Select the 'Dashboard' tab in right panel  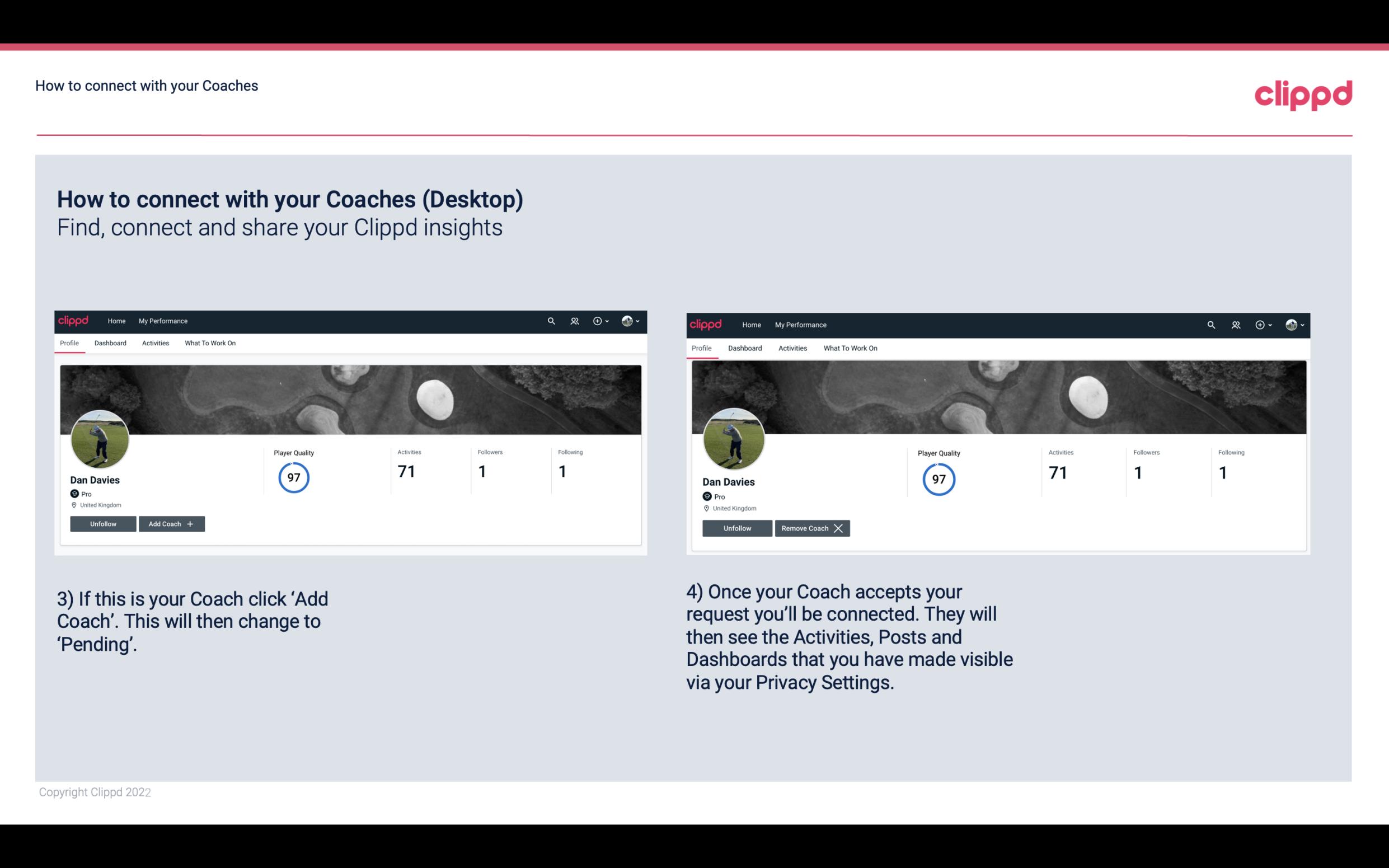coord(745,347)
